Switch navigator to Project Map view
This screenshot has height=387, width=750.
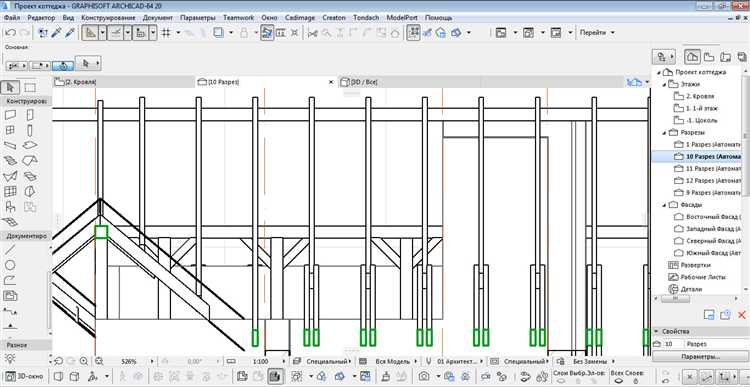click(x=692, y=57)
